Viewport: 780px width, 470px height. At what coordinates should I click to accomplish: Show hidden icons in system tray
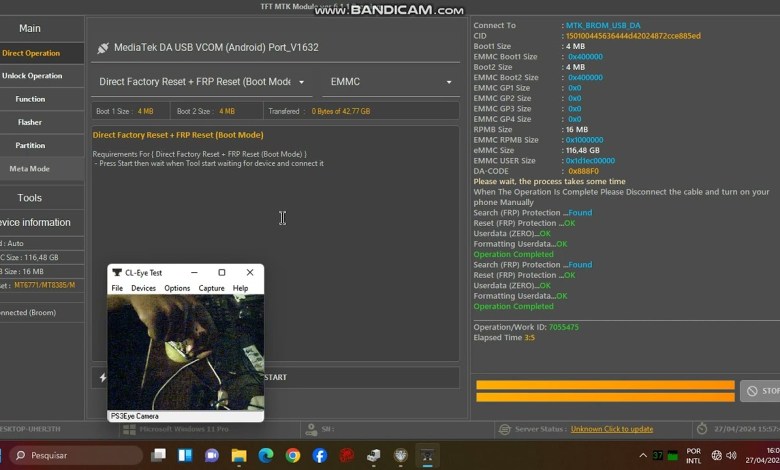click(643, 456)
